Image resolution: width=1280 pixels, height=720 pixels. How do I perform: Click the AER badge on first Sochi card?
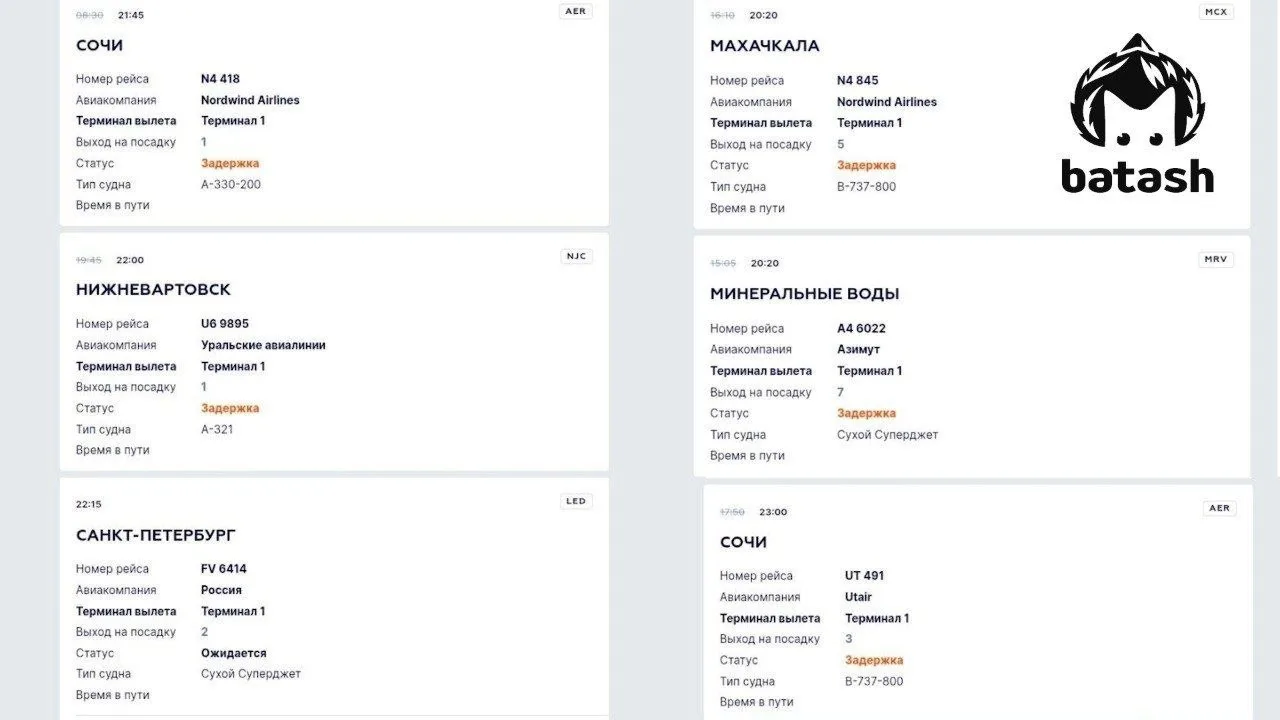tap(576, 11)
